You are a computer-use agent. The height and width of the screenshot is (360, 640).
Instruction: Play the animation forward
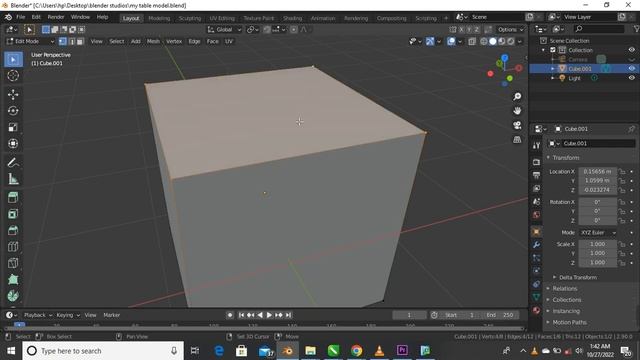pyautogui.click(x=269, y=315)
